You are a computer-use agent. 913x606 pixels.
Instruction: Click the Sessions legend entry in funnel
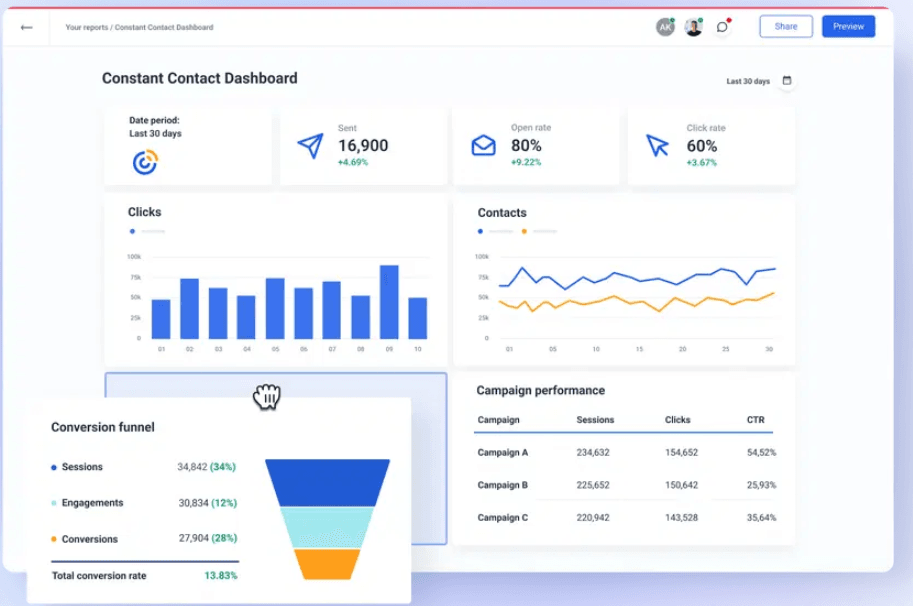pos(77,467)
